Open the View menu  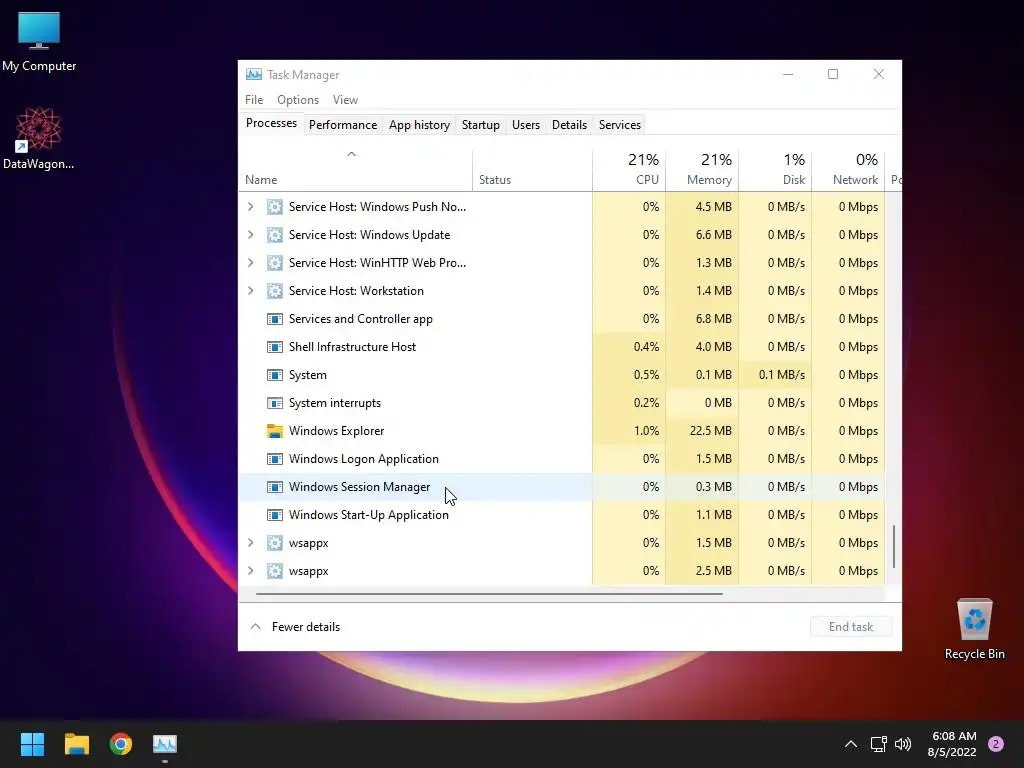[x=345, y=100]
